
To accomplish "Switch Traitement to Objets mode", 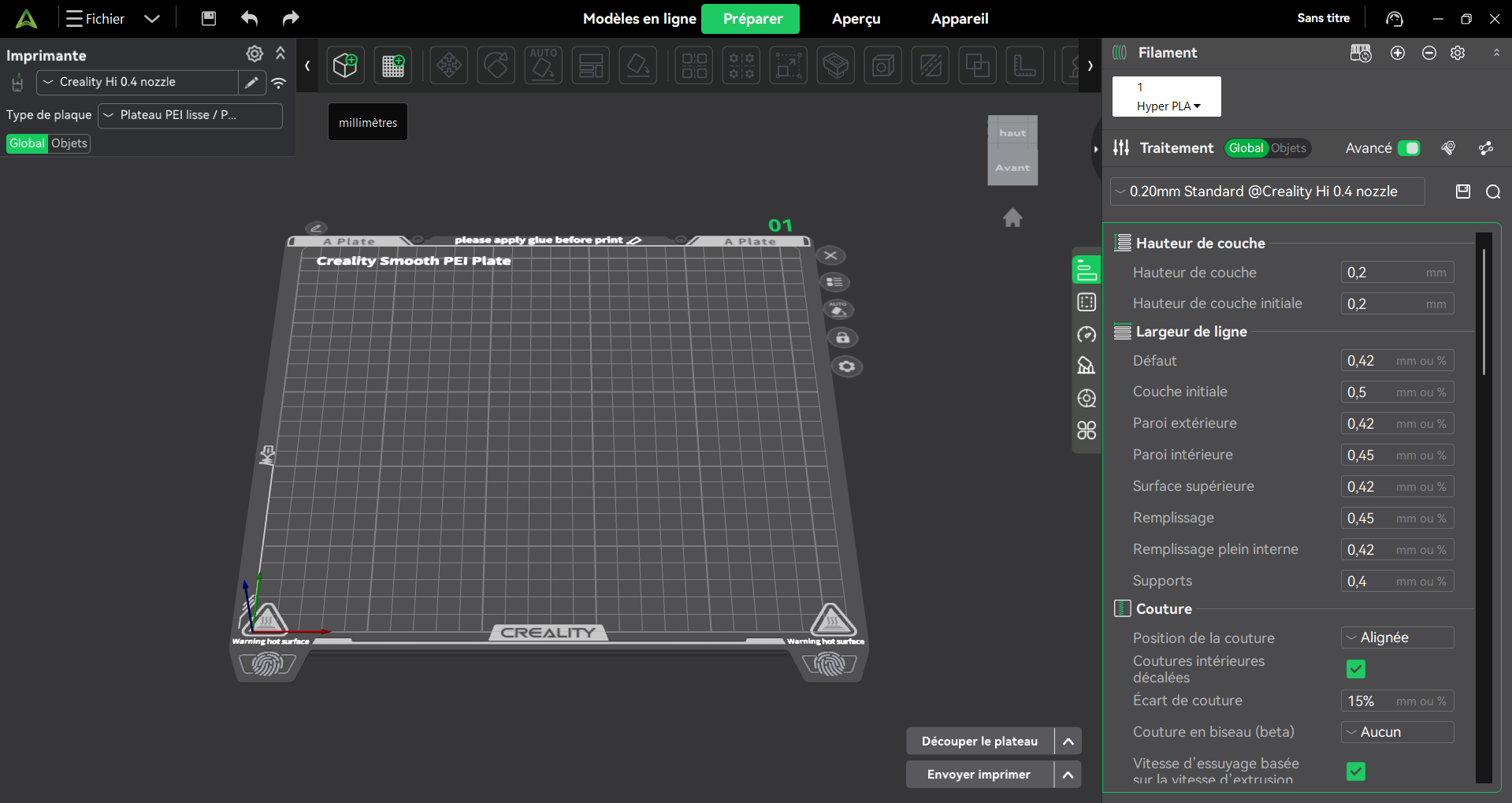I will (1288, 148).
